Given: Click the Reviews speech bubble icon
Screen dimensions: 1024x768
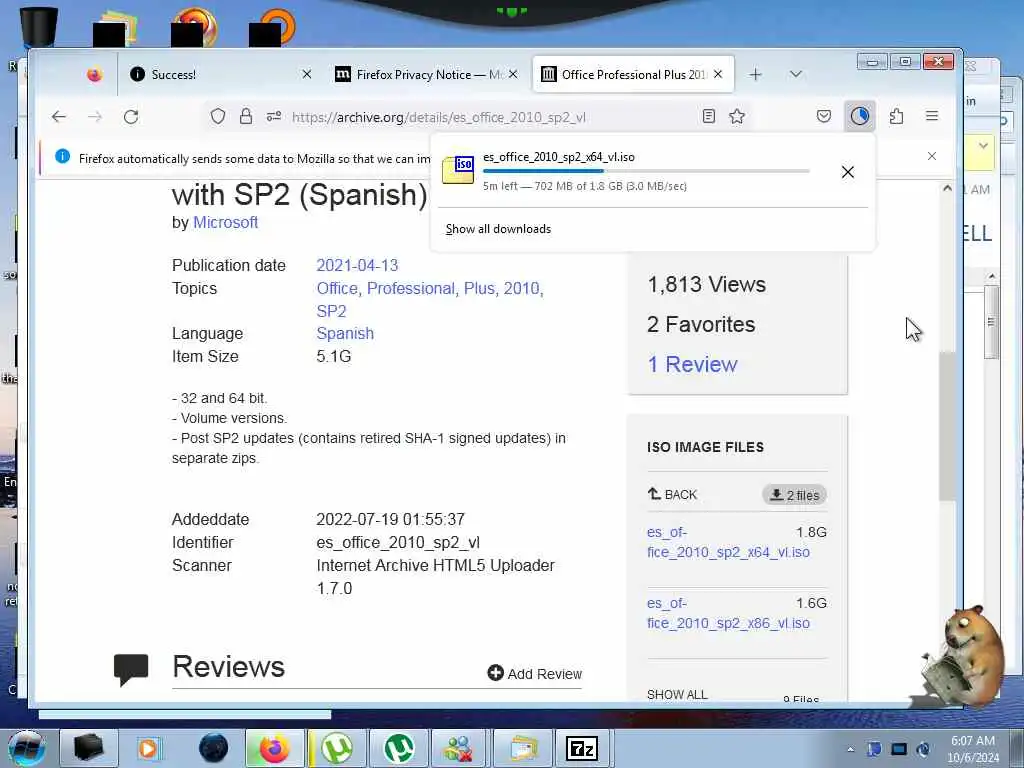Looking at the screenshot, I should tap(131, 669).
